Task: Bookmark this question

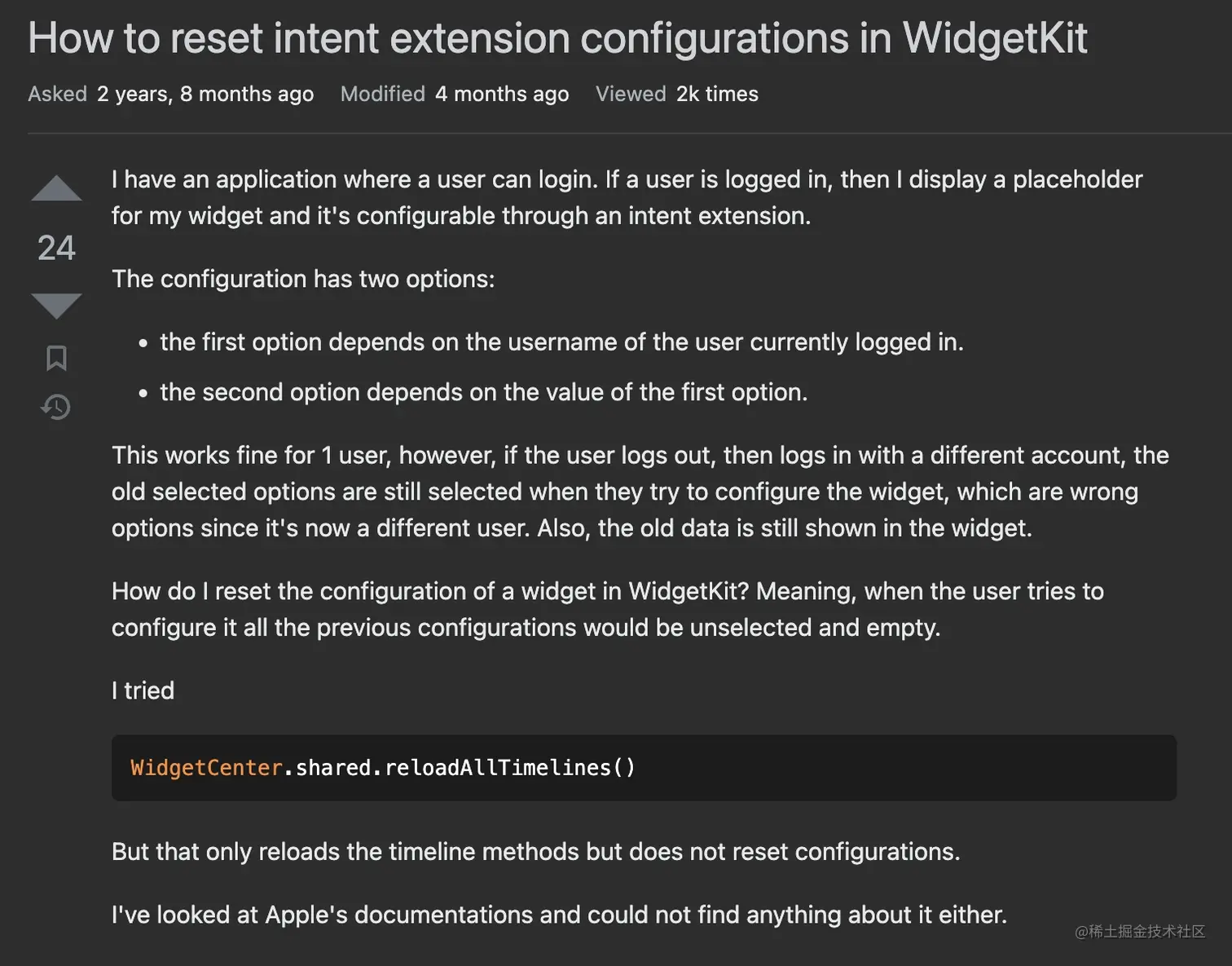Action: [56, 358]
